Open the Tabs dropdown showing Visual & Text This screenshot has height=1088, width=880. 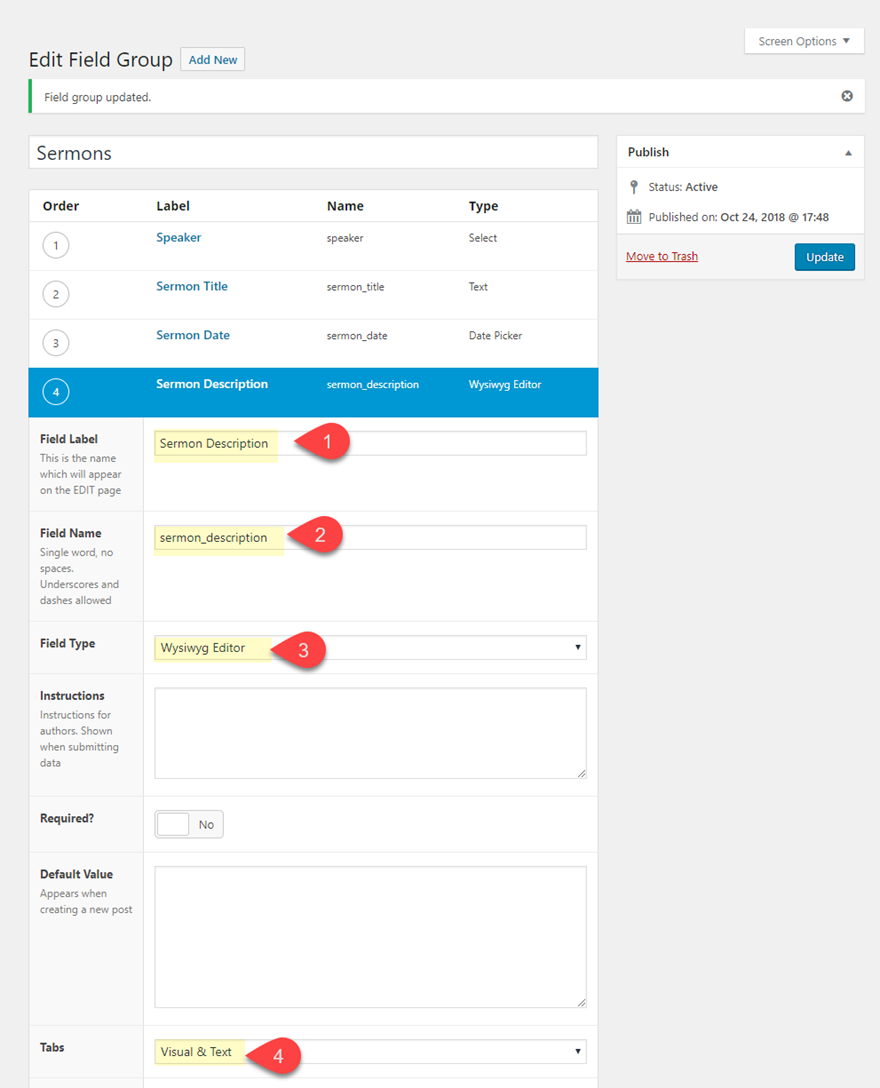point(370,1052)
